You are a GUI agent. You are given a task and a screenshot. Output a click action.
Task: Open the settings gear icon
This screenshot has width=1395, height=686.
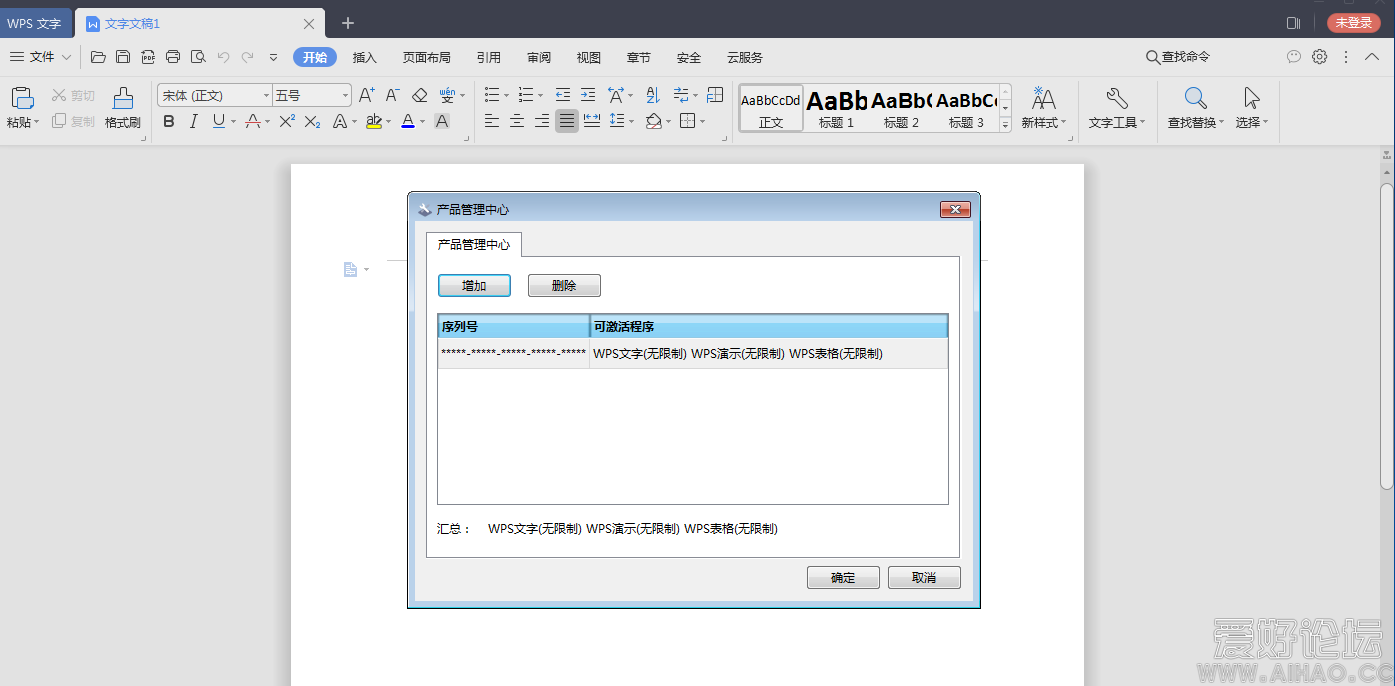point(1320,57)
